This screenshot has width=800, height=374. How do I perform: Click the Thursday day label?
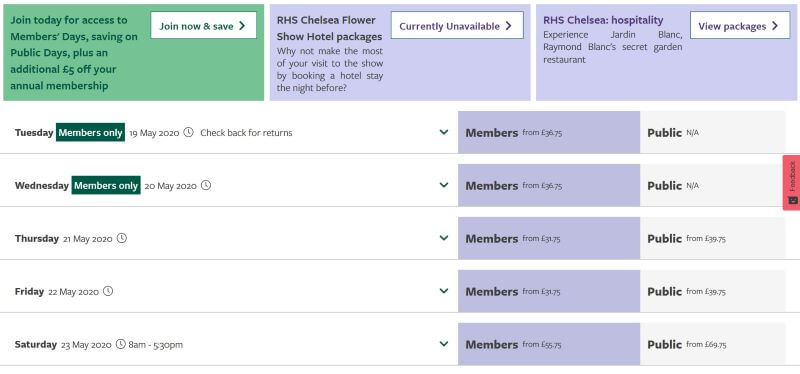click(x=37, y=238)
